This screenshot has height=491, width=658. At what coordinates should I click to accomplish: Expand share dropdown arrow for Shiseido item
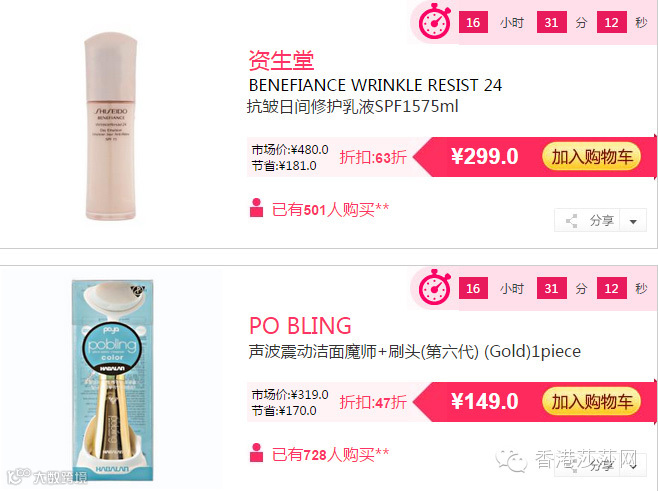click(x=633, y=221)
